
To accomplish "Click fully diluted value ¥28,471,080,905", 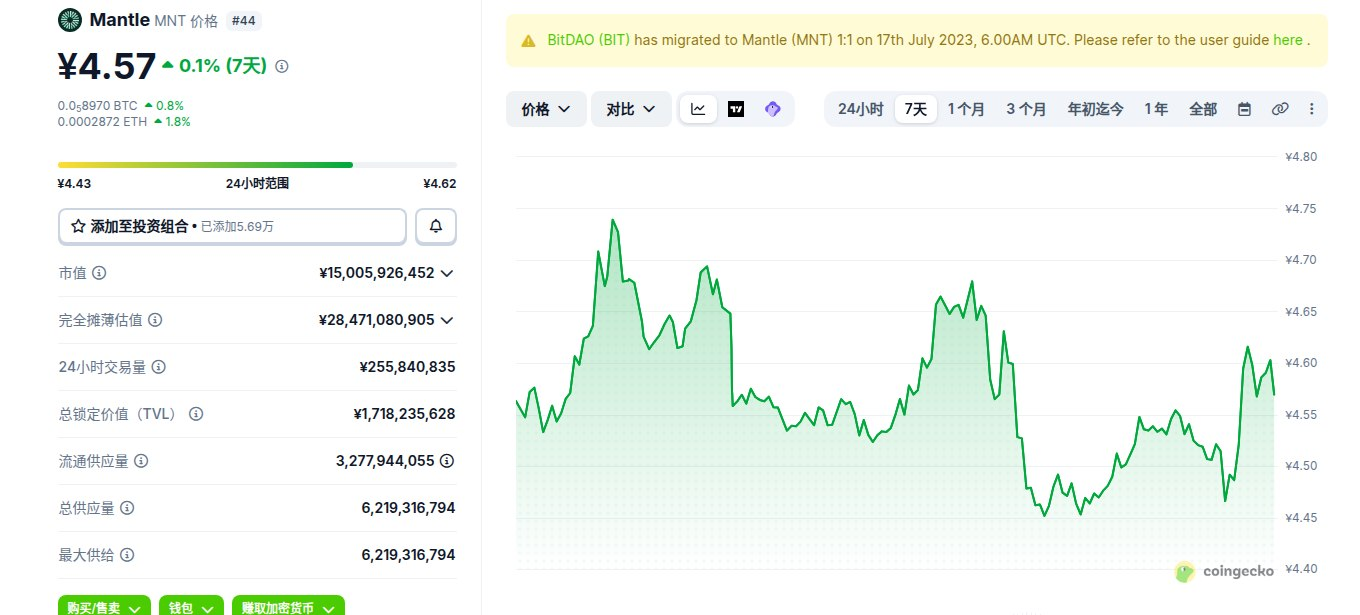I will 377,320.
